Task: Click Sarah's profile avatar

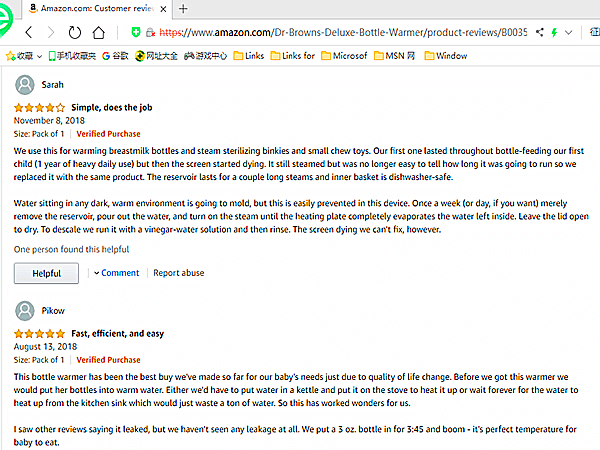Action: 25,85
